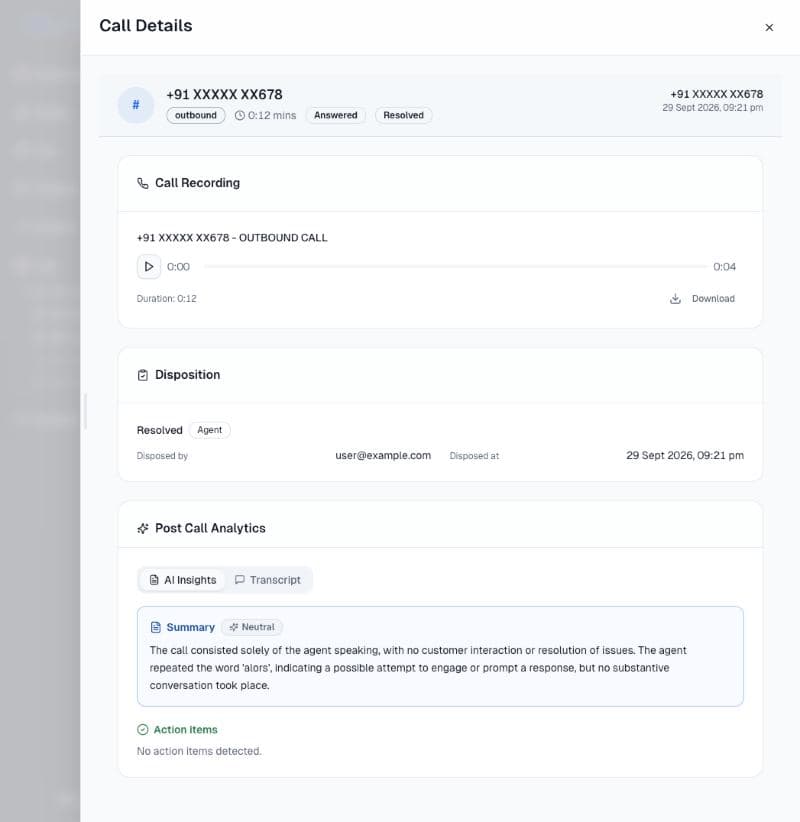Click the Resolved badge in header

tap(403, 115)
